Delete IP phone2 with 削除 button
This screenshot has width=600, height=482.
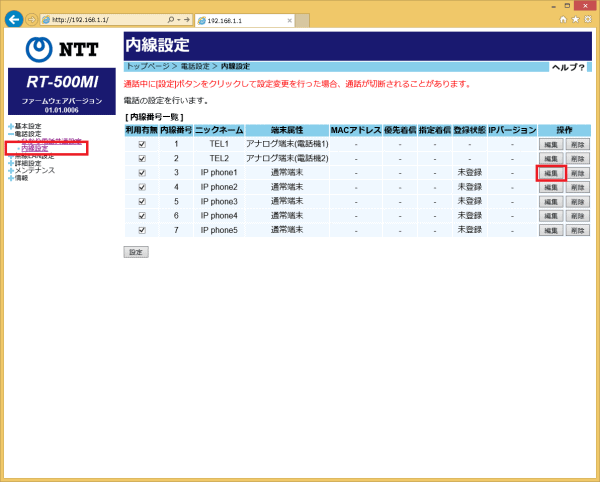[578, 187]
